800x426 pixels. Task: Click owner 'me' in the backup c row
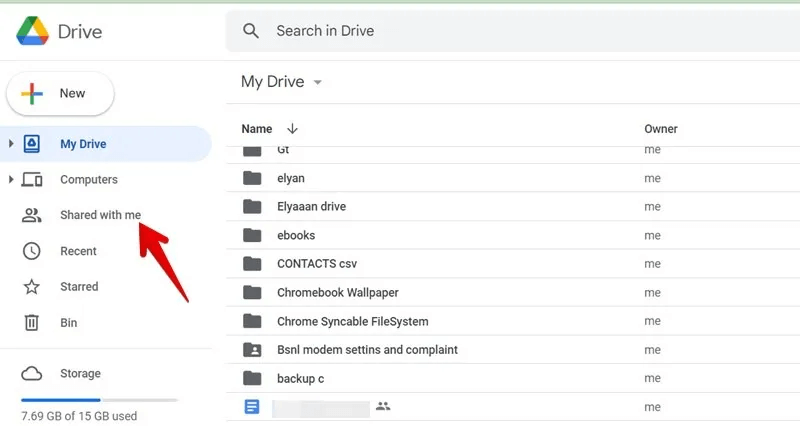[x=652, y=378]
